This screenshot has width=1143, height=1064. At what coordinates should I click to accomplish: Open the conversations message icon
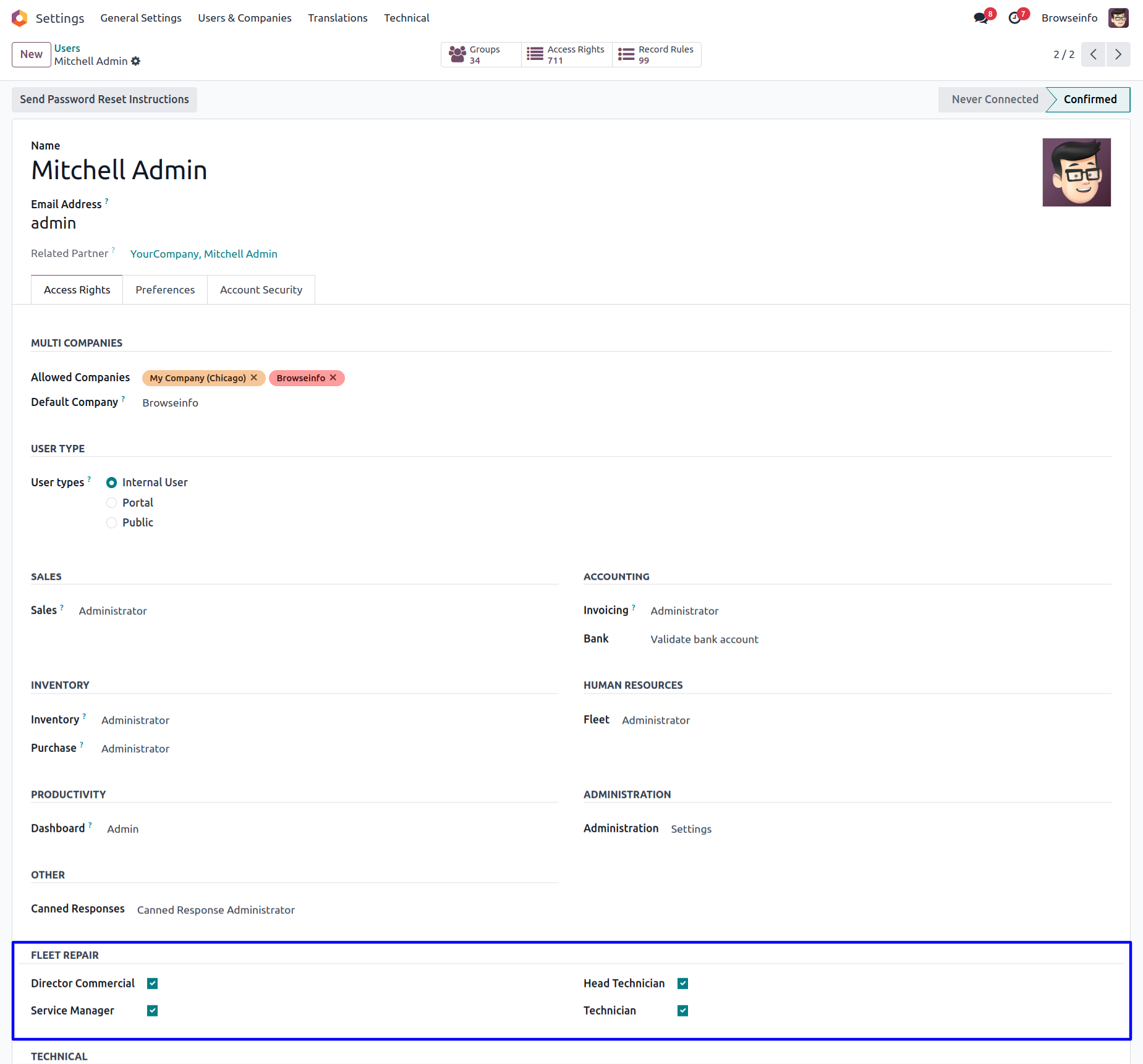980,18
